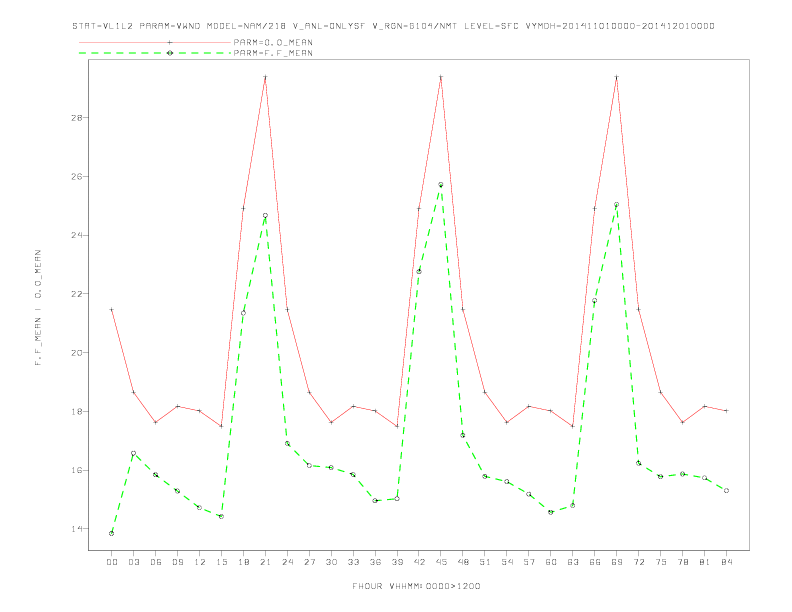Click the x-axis tick label 03
792x612 pixels.
pos(133,562)
